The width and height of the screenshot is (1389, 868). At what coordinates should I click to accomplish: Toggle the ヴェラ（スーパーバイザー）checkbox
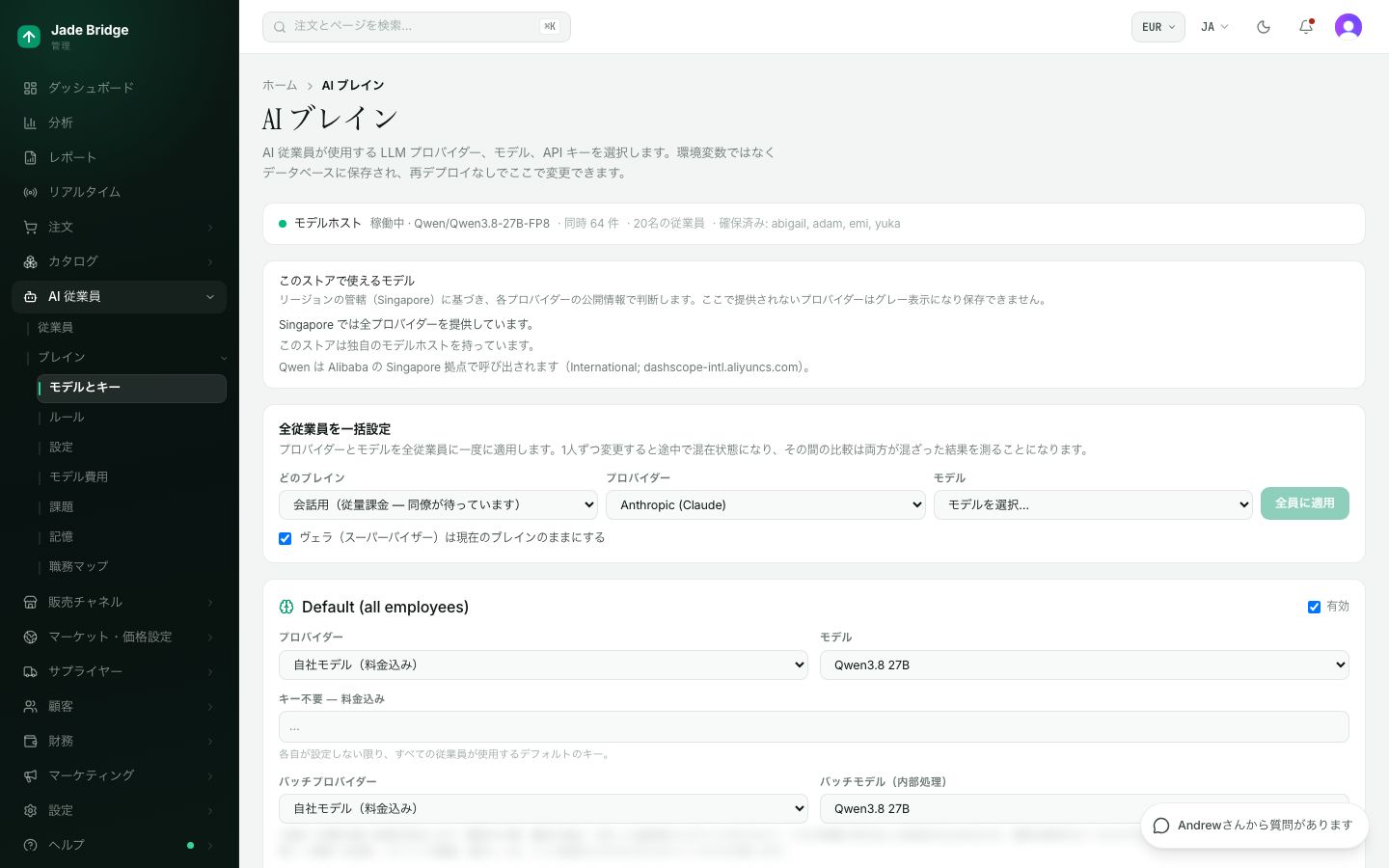tap(286, 538)
